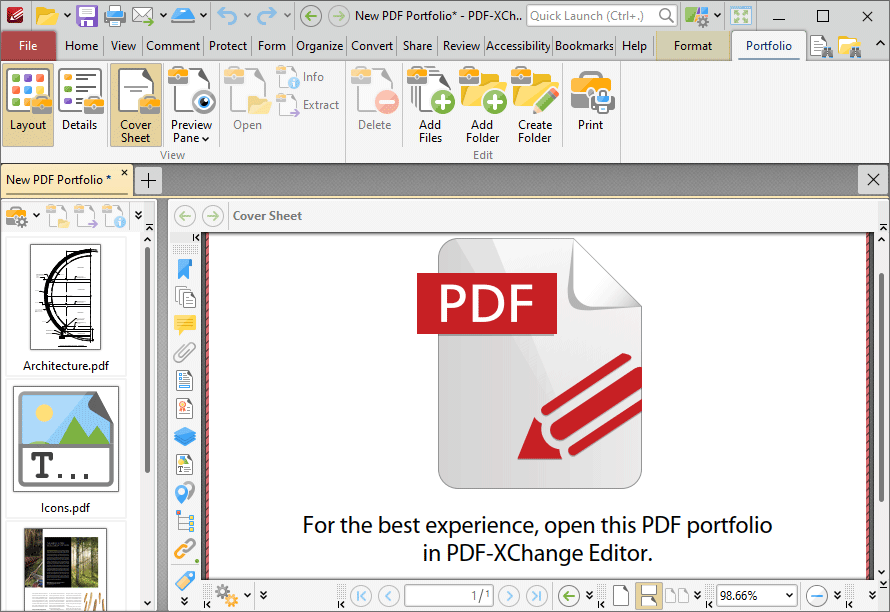Expand the Undo history dropdown arrow
890x612 pixels.
247,15
